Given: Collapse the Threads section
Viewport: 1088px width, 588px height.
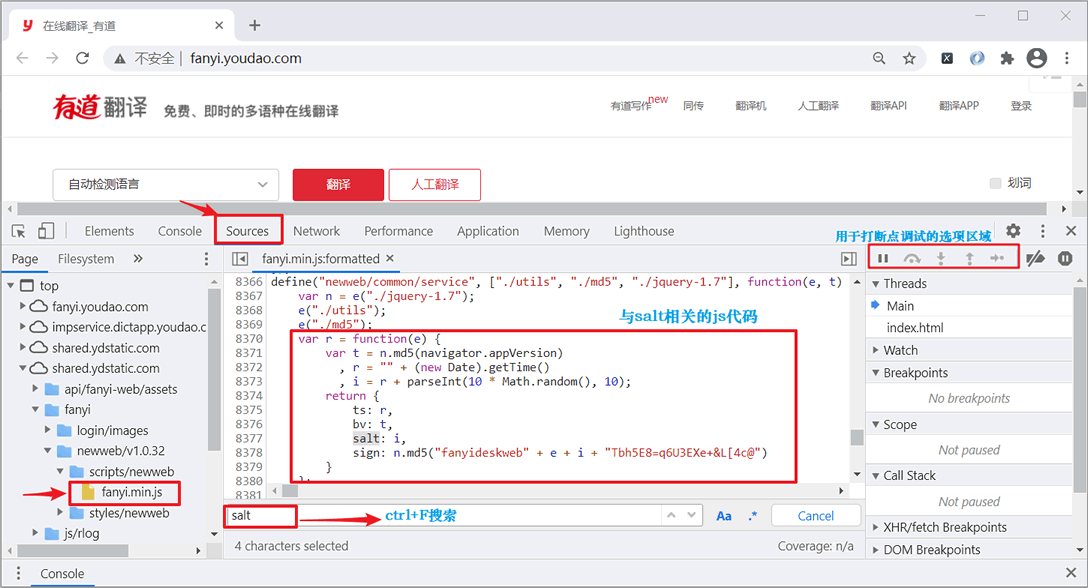Looking at the screenshot, I should tap(876, 283).
